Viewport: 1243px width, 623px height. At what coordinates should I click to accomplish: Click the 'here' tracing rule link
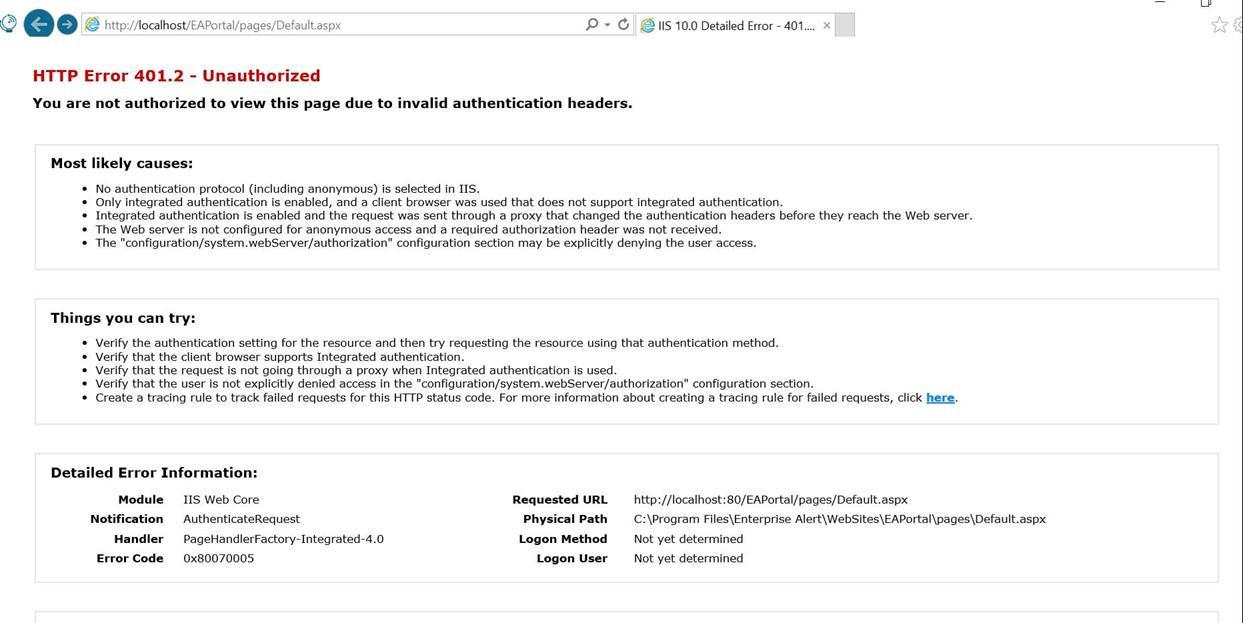tap(940, 398)
